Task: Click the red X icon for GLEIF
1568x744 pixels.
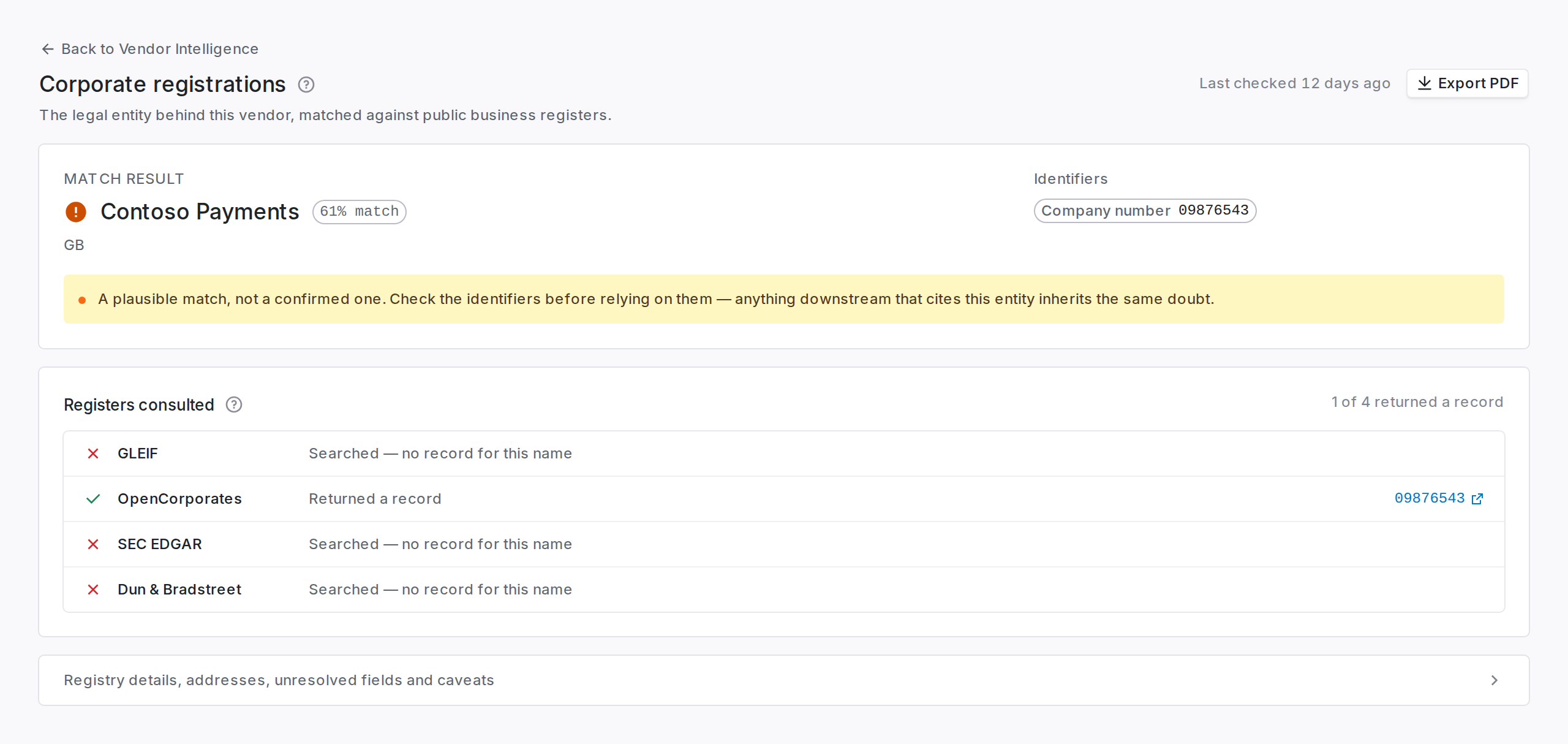Action: coord(93,454)
